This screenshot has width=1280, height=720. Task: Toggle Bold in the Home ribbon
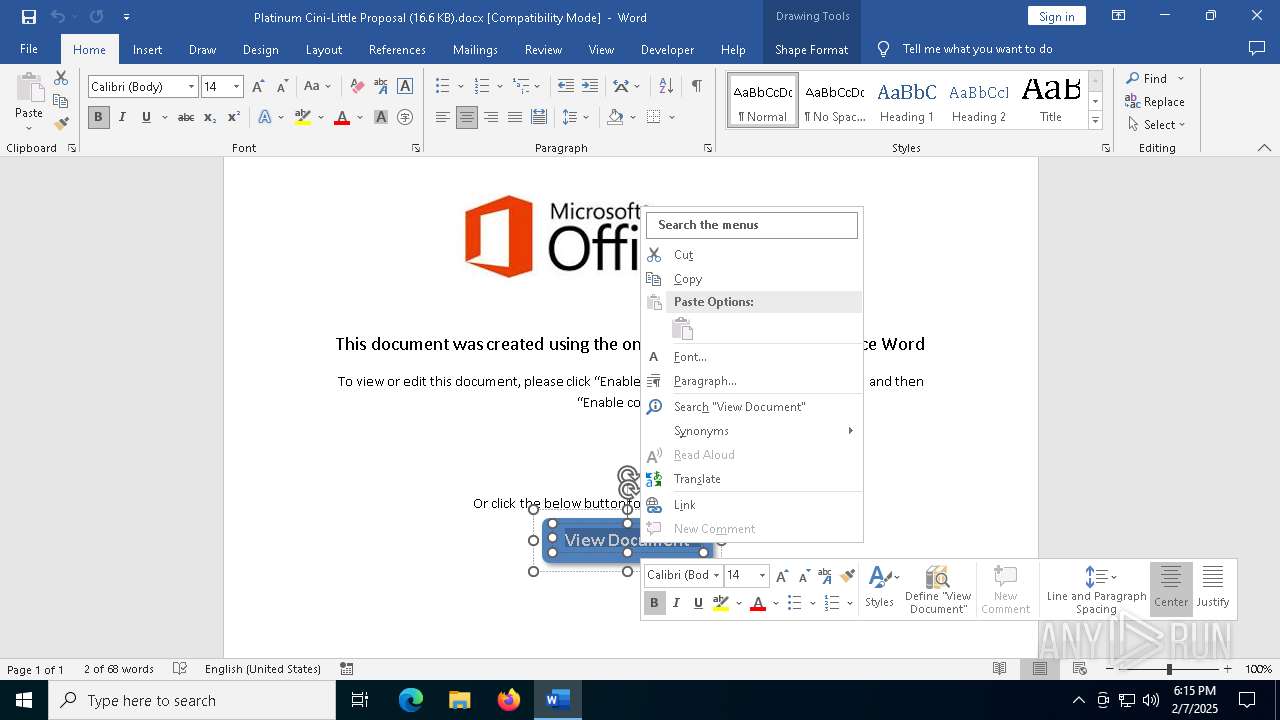pyautogui.click(x=98, y=117)
